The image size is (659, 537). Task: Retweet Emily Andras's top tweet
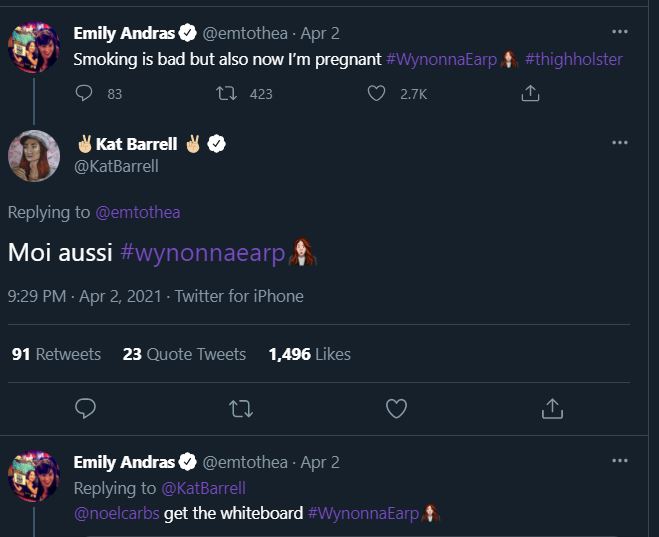[x=226, y=94]
